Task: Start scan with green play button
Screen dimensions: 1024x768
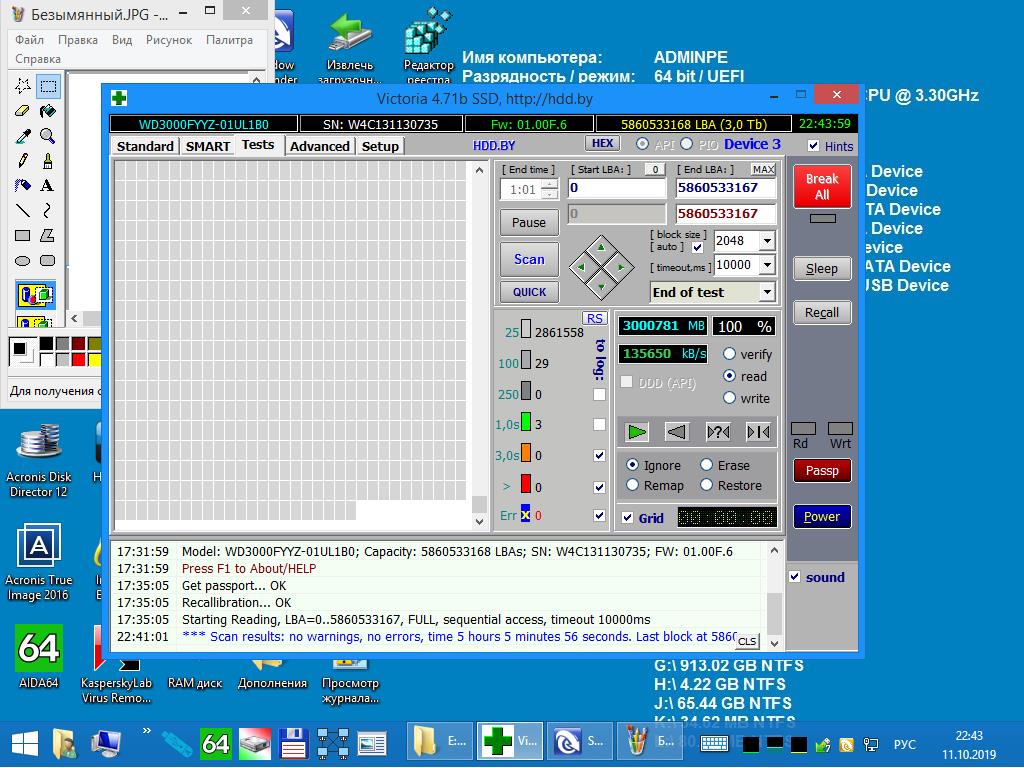Action: click(636, 432)
